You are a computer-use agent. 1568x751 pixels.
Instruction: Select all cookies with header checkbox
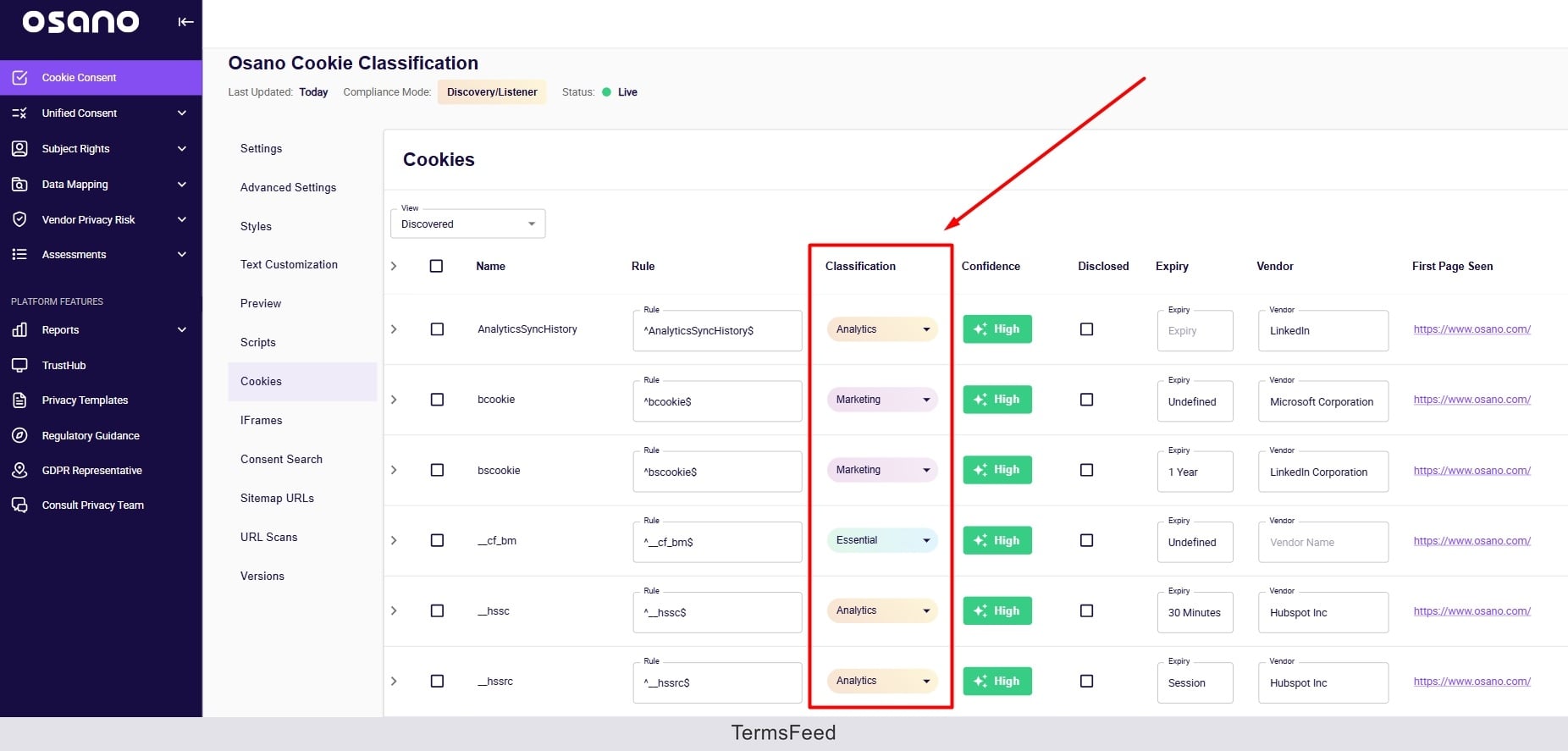coord(436,266)
